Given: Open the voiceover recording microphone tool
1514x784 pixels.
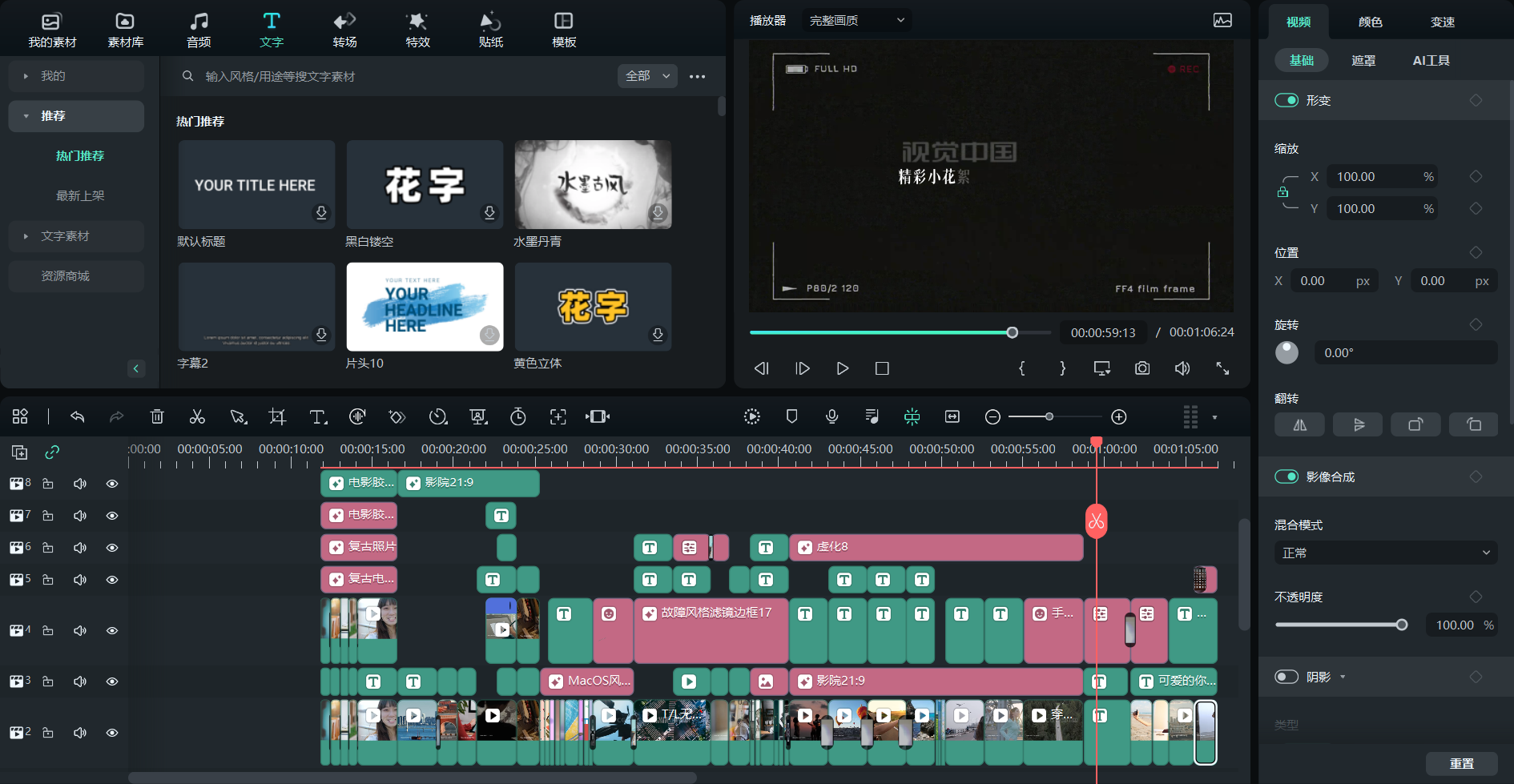Looking at the screenshot, I should [x=831, y=416].
